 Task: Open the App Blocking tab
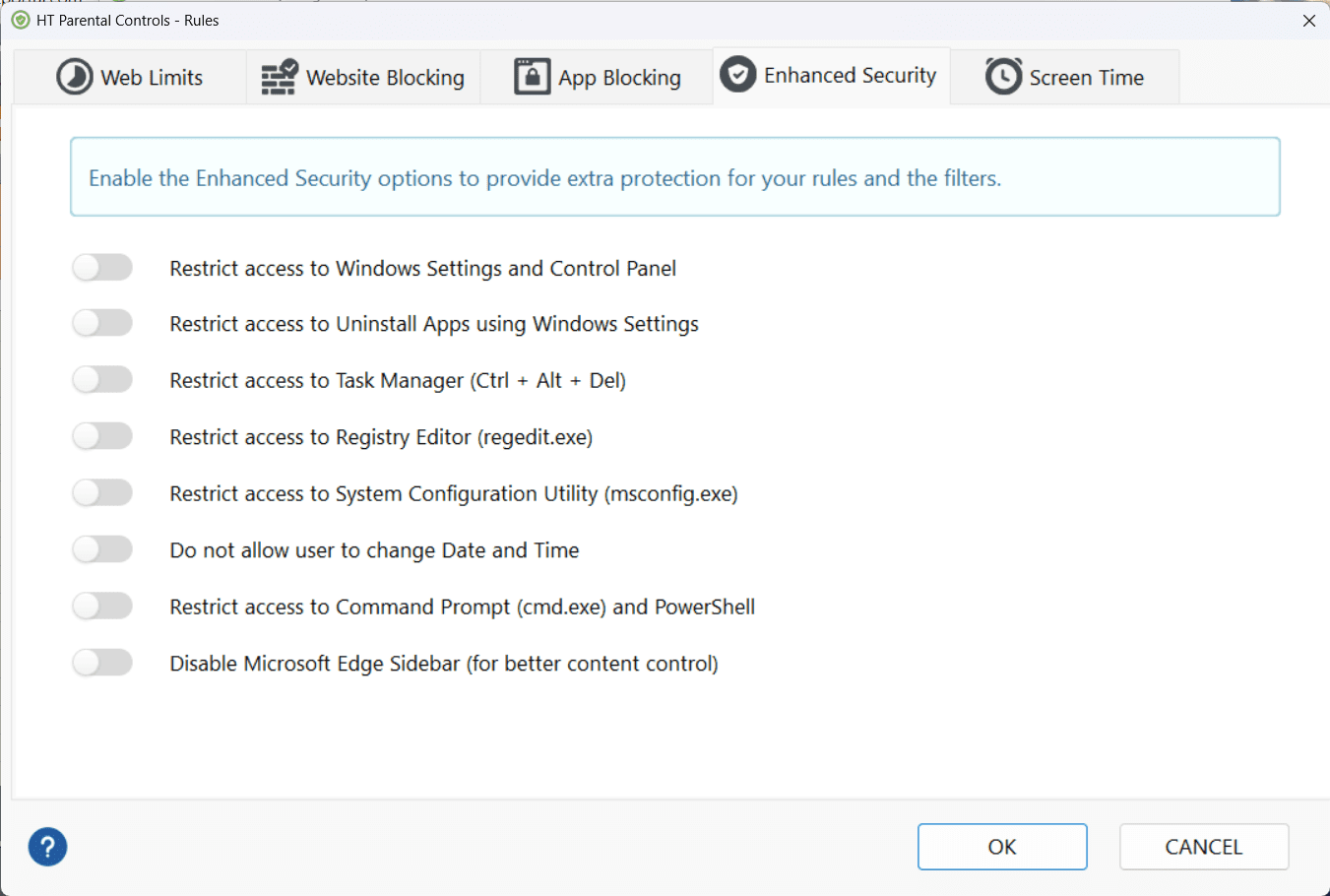[597, 77]
